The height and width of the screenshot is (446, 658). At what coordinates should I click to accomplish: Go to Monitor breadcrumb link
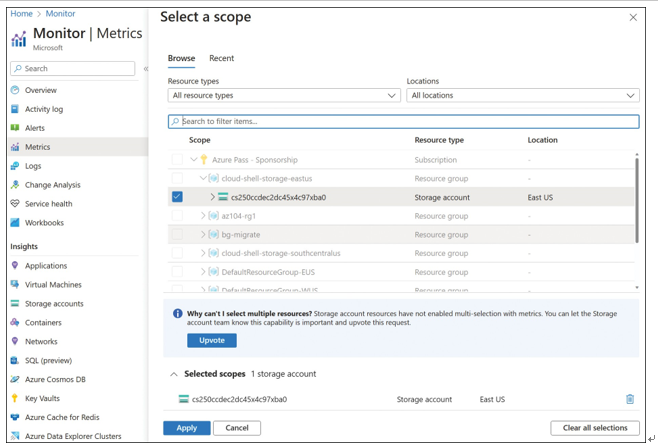pos(60,13)
